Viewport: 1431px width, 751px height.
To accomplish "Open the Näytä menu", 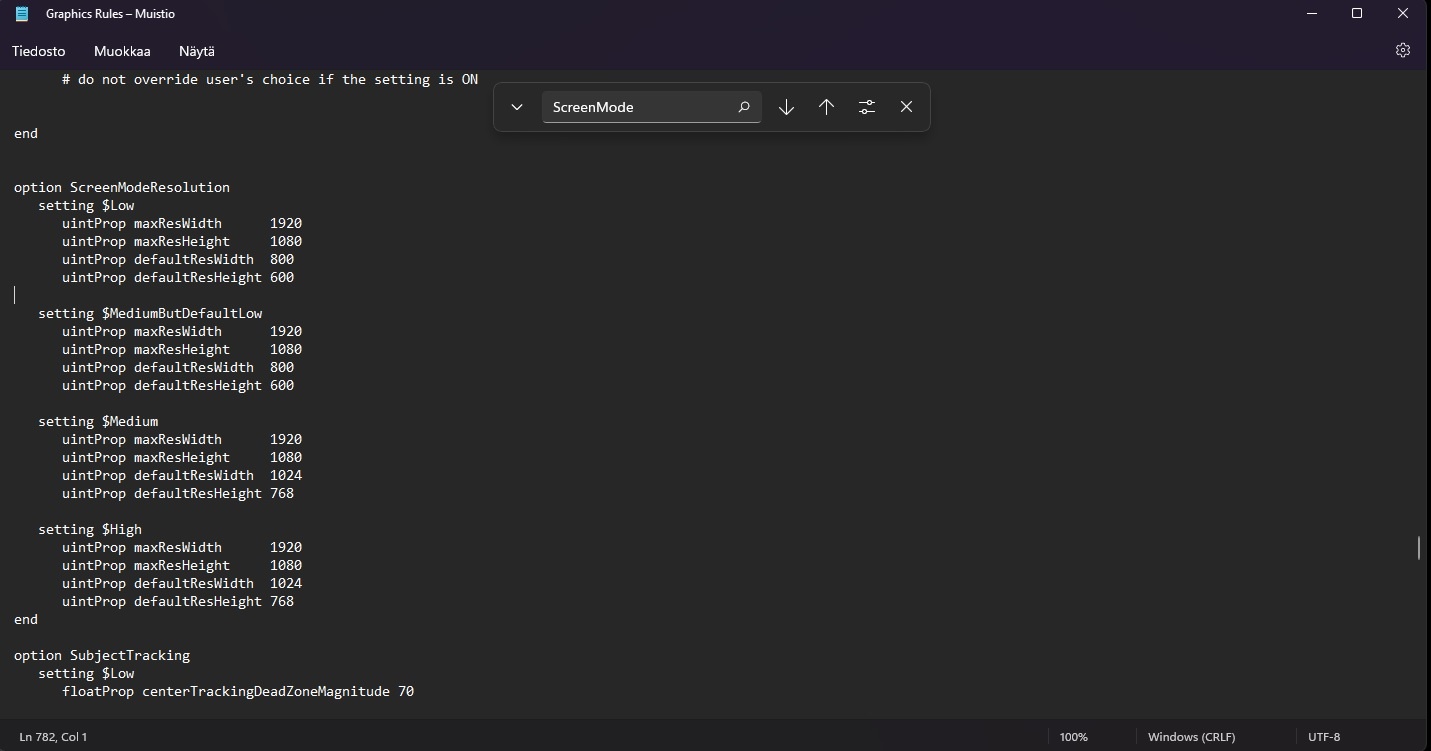I will click(x=197, y=51).
